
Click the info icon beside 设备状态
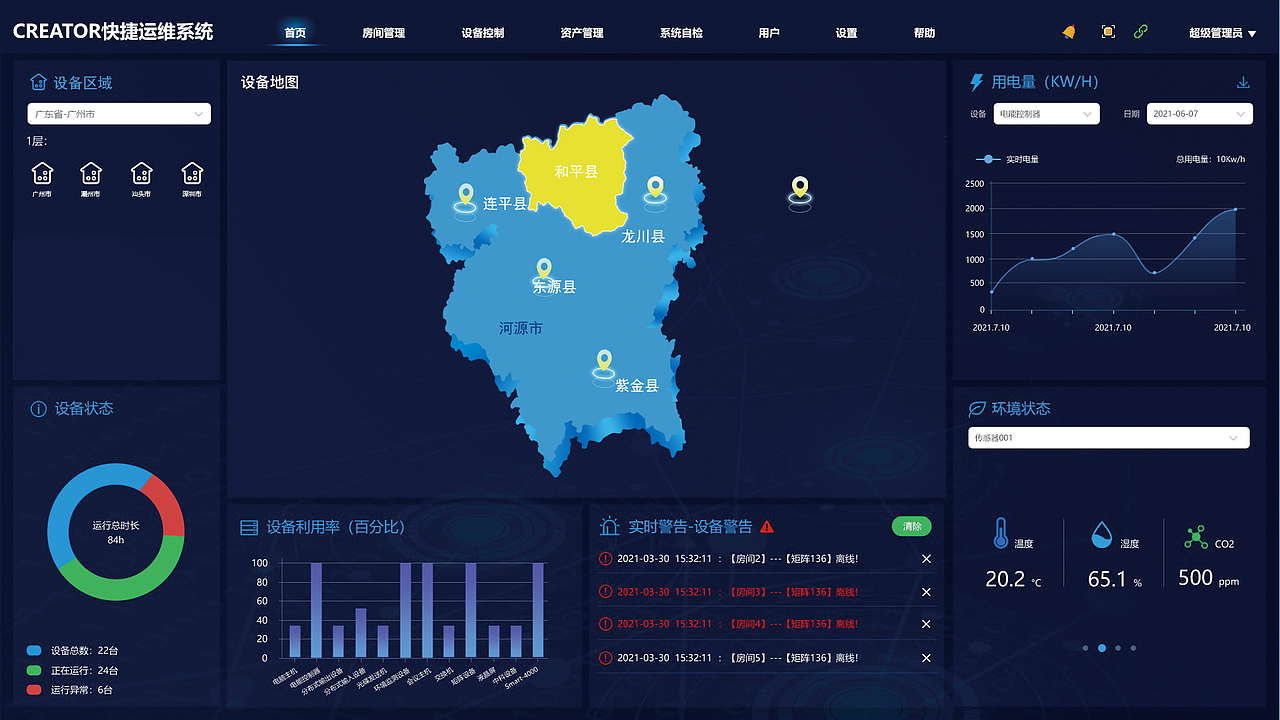point(39,409)
